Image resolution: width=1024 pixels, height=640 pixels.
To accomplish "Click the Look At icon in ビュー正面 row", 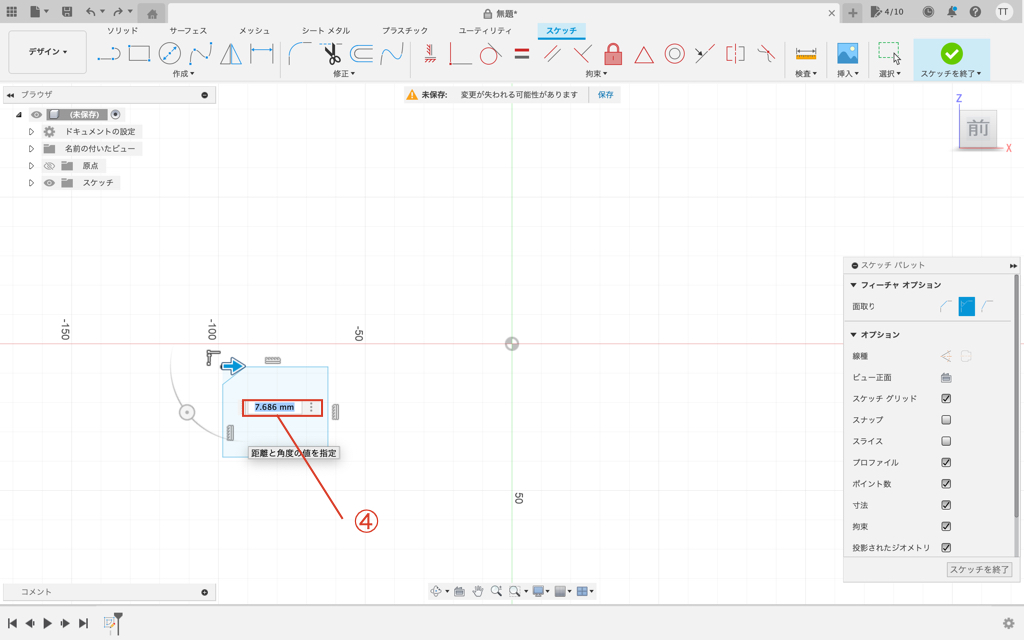I will [x=946, y=377].
